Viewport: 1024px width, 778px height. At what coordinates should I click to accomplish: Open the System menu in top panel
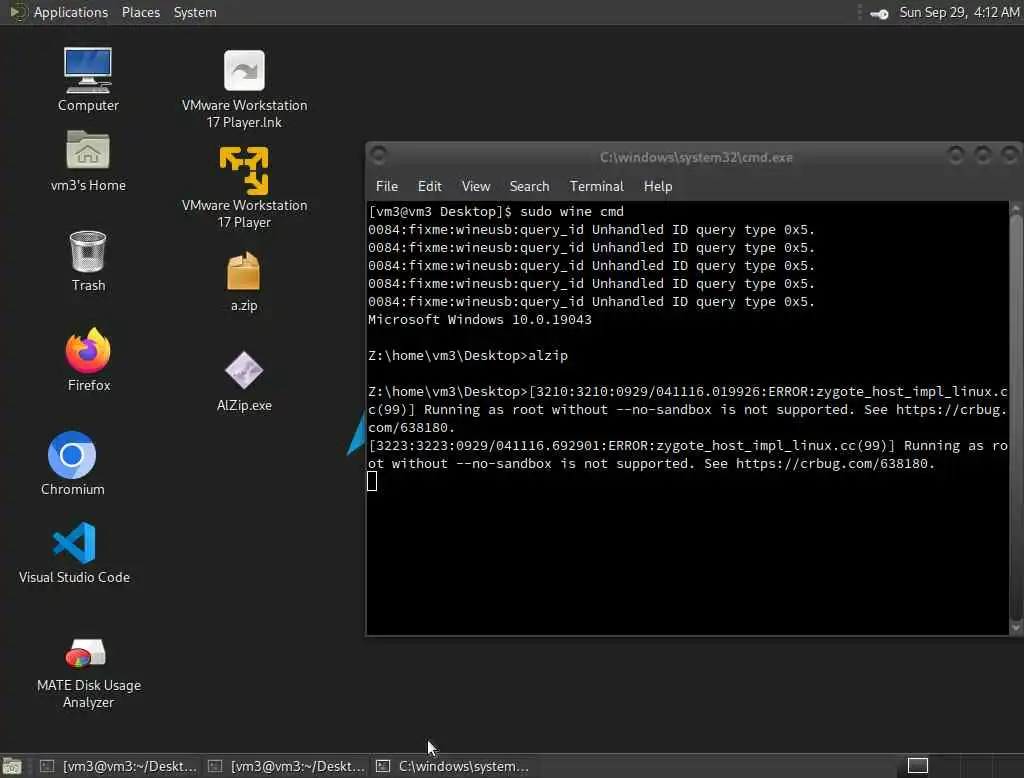point(195,12)
